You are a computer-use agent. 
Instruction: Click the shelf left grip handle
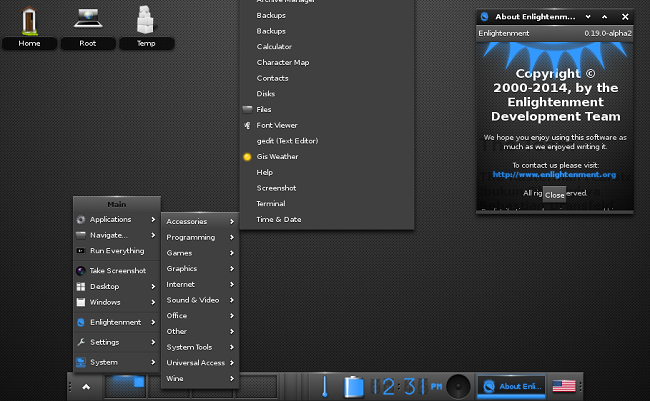(70, 386)
